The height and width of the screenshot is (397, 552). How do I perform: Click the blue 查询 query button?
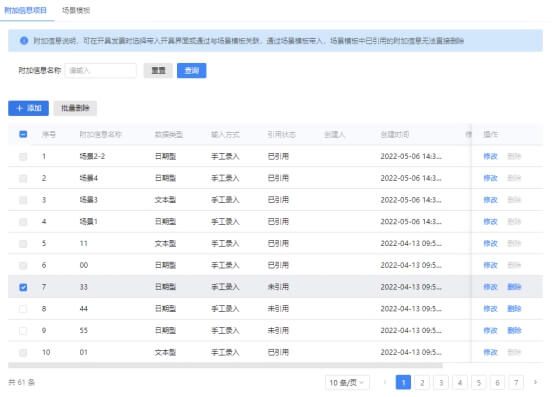192,70
